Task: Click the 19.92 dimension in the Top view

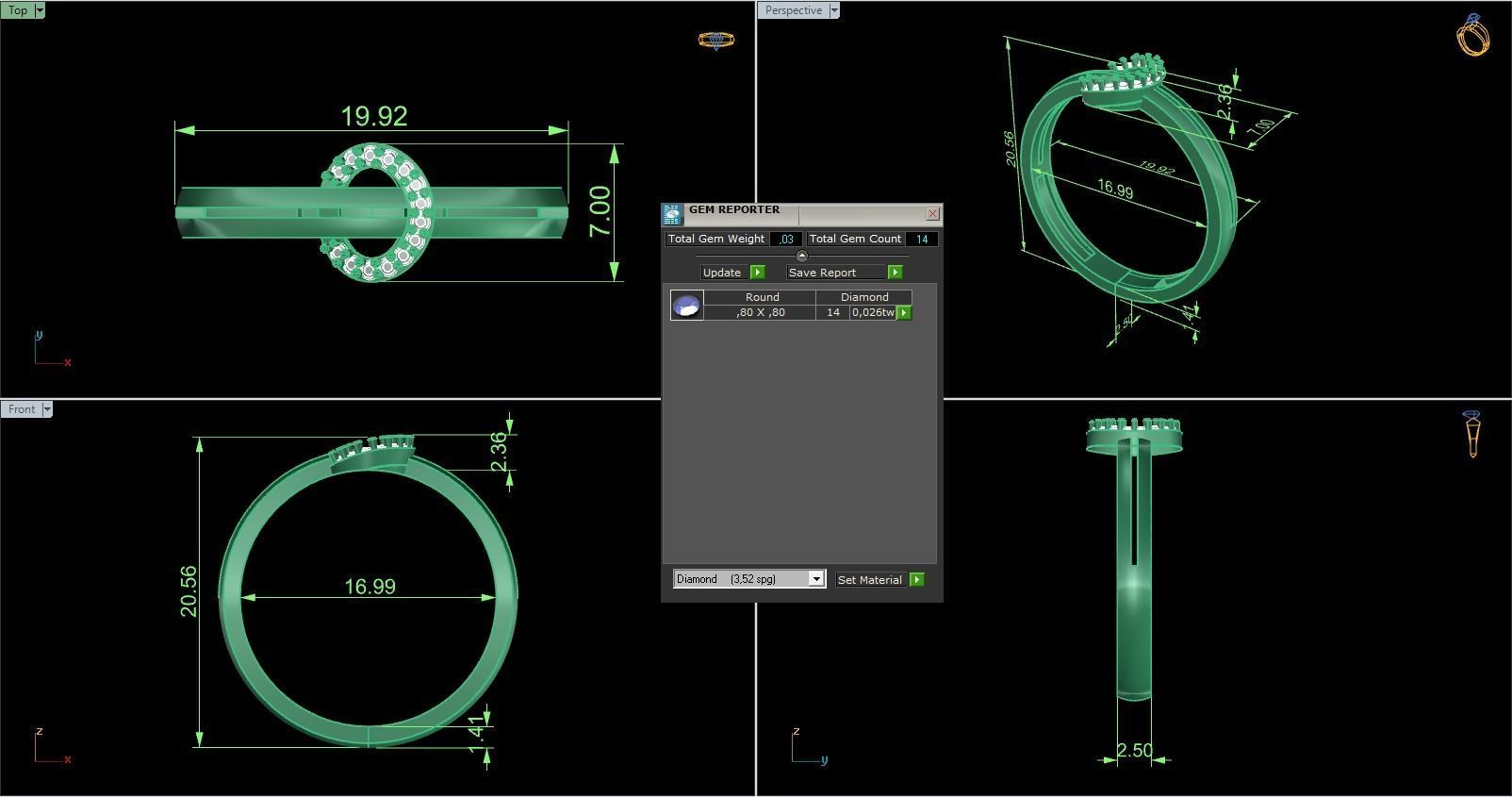Action: 374,116
